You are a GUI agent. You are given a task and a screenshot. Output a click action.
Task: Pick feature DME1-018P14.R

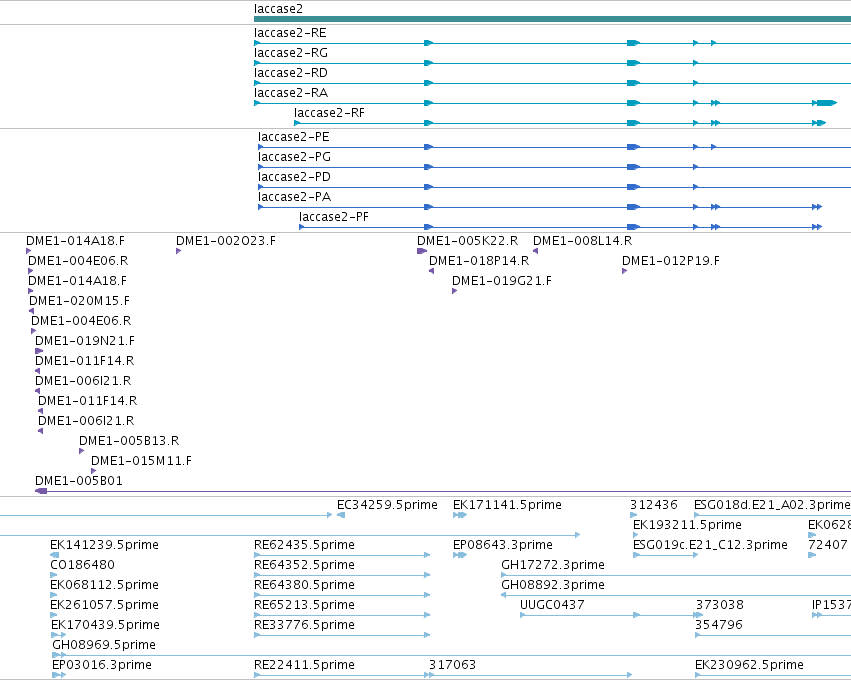479,261
